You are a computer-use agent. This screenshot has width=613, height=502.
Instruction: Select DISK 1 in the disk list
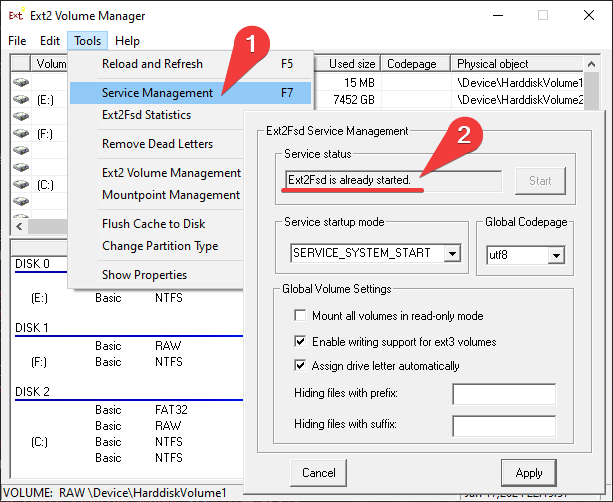tap(32, 328)
